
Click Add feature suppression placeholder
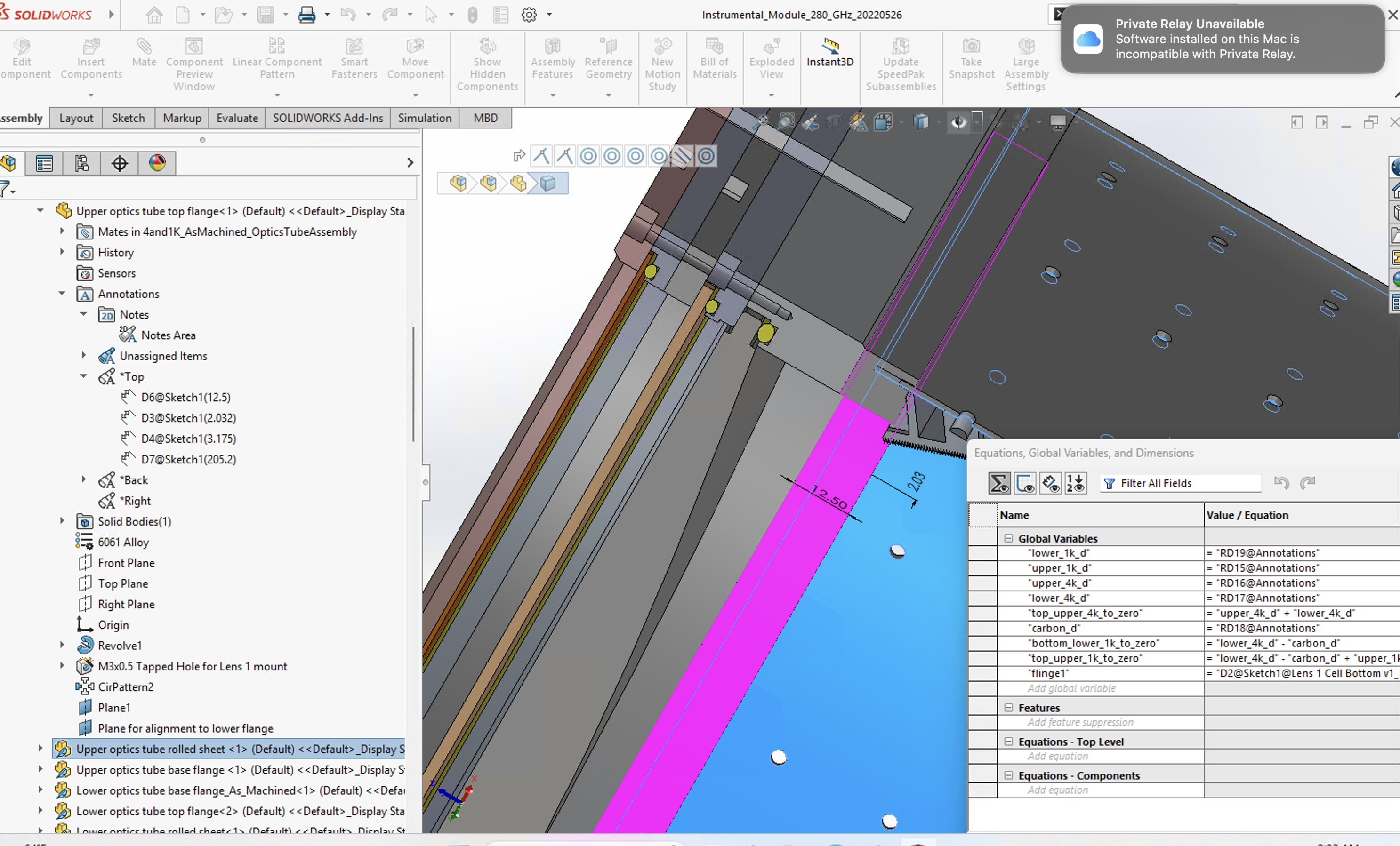[x=1080, y=722]
